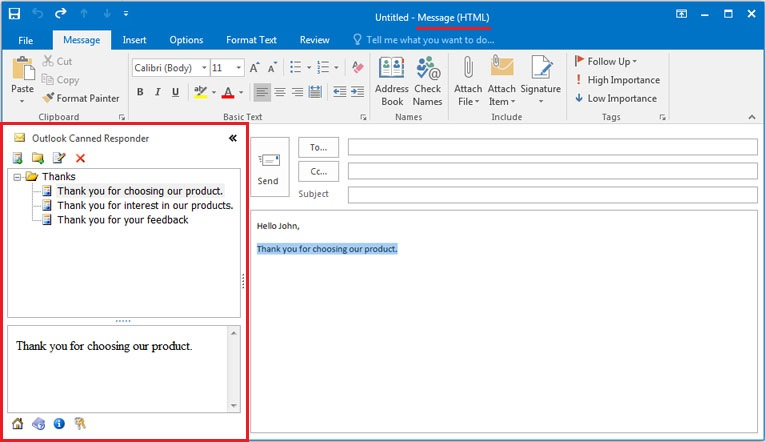Select 'Thank you for interest in our products.'

145,205
